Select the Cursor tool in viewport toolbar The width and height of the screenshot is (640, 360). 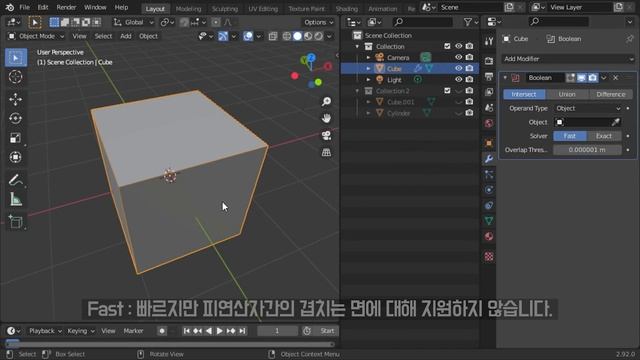(16, 77)
